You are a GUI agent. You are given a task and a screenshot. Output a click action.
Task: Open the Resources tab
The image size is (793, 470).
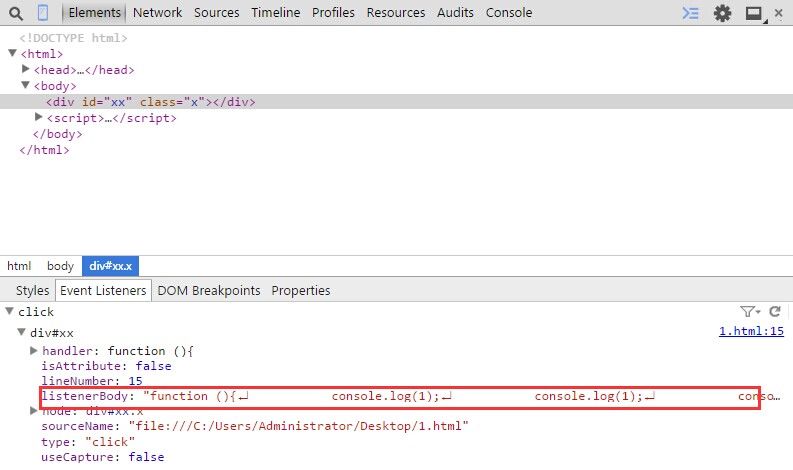tap(395, 13)
